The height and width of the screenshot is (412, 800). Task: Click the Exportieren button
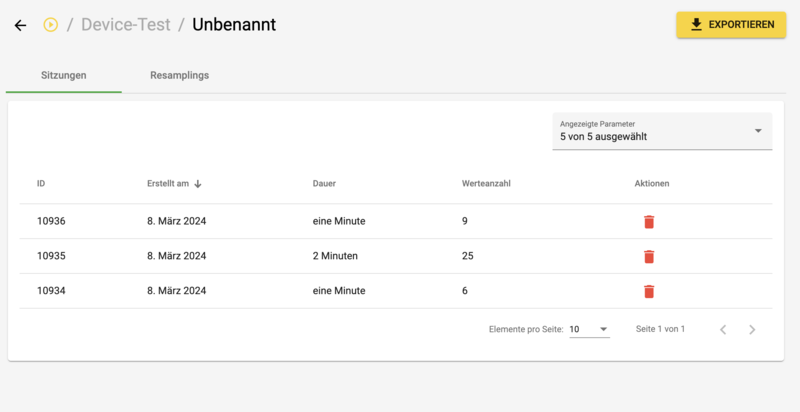(x=731, y=24)
